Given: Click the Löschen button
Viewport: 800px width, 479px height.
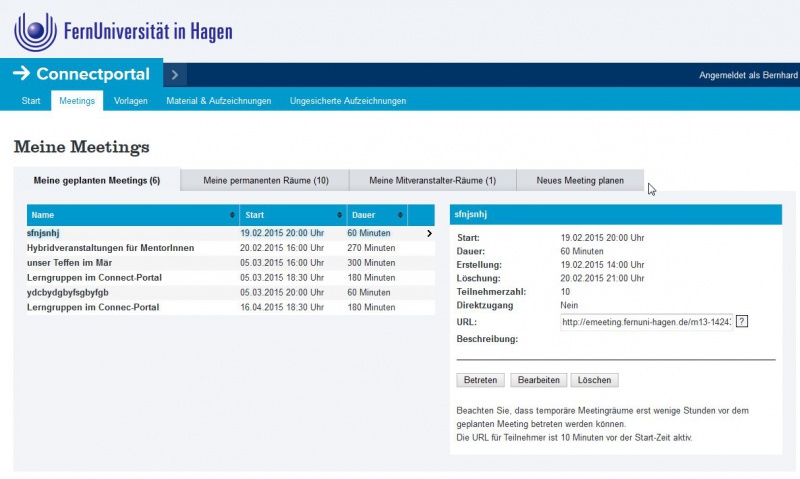Looking at the screenshot, I should pyautogui.click(x=594, y=380).
